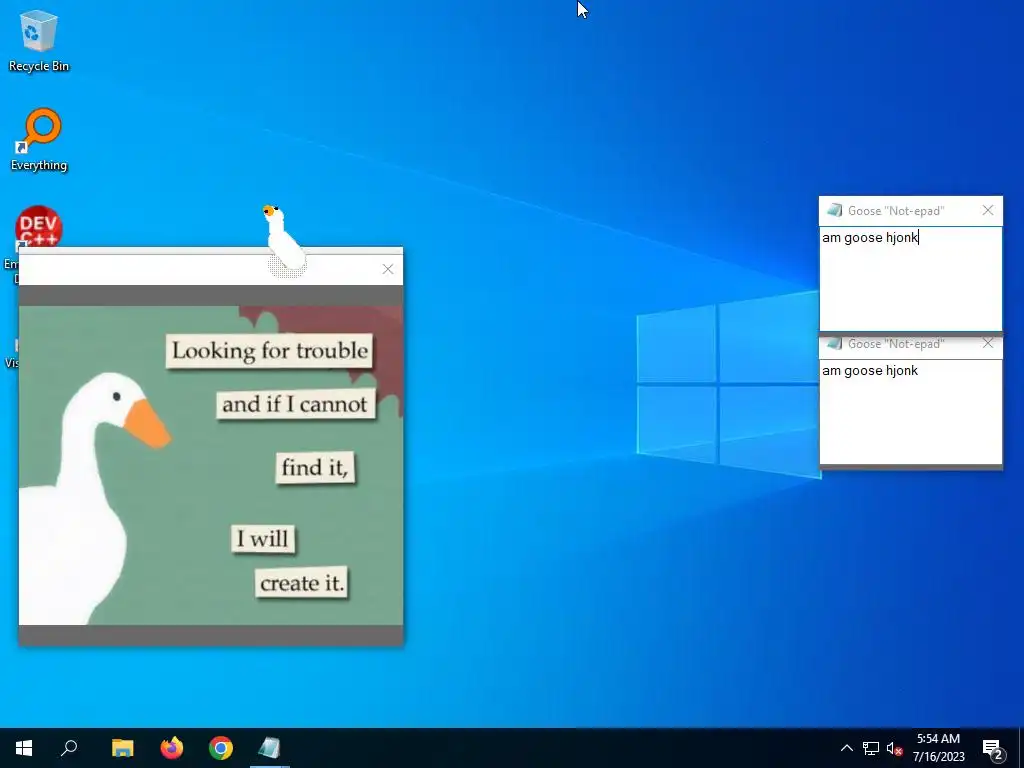Open the Recycle Bin desktop icon
The height and width of the screenshot is (768, 1024).
tap(39, 40)
